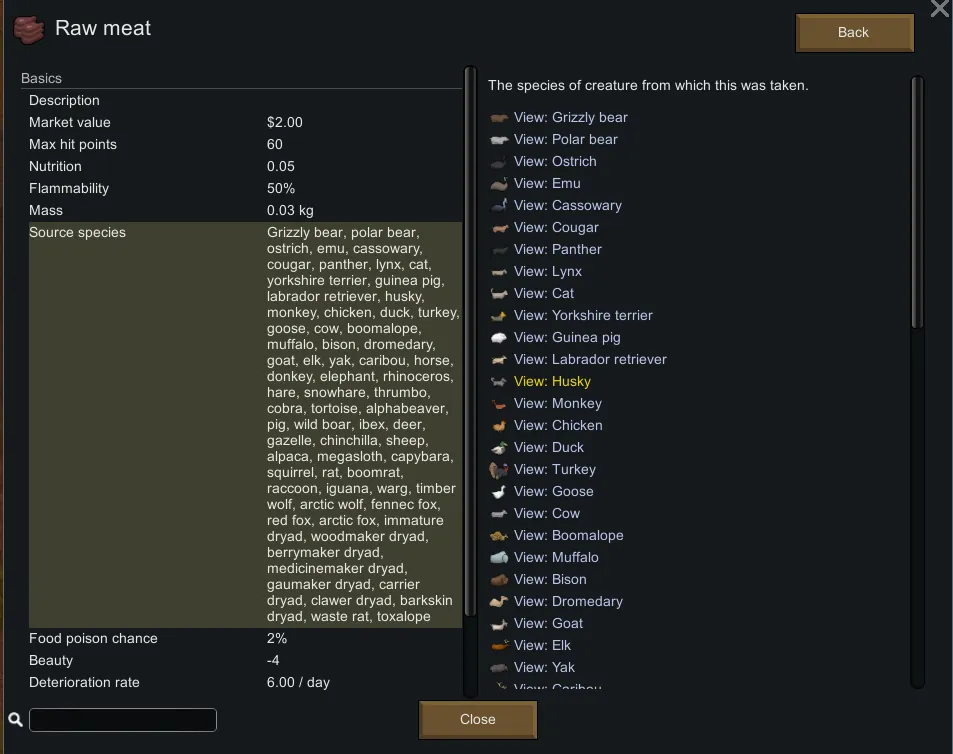This screenshot has height=754, width=953.
Task: Open View: Yorkshire terrier entry
Action: click(583, 316)
